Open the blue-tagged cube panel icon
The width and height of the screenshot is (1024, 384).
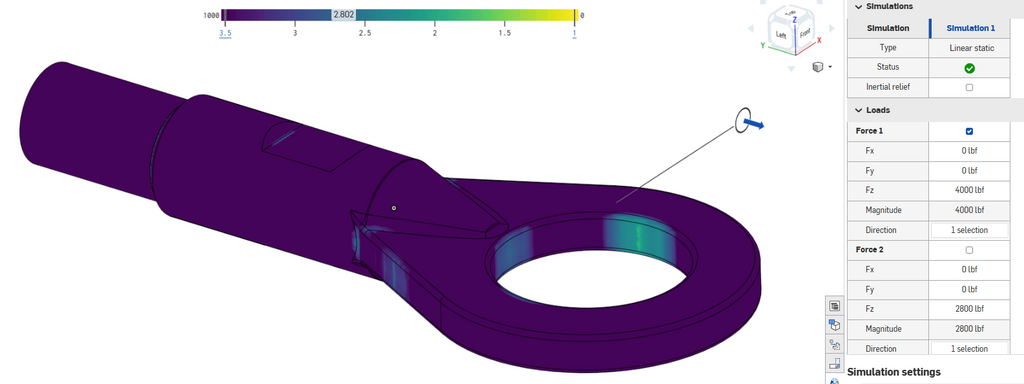(x=834, y=325)
